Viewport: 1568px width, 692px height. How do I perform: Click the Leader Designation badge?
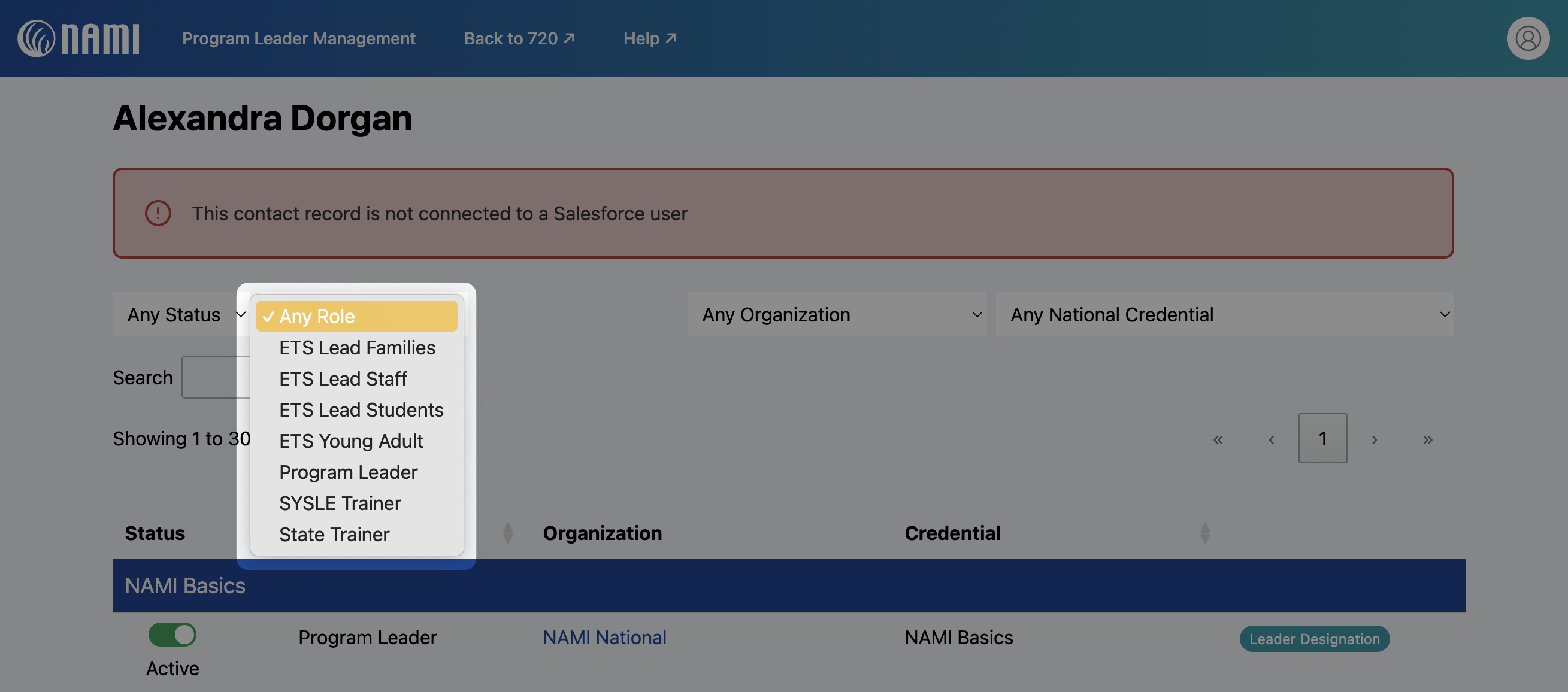(x=1313, y=639)
